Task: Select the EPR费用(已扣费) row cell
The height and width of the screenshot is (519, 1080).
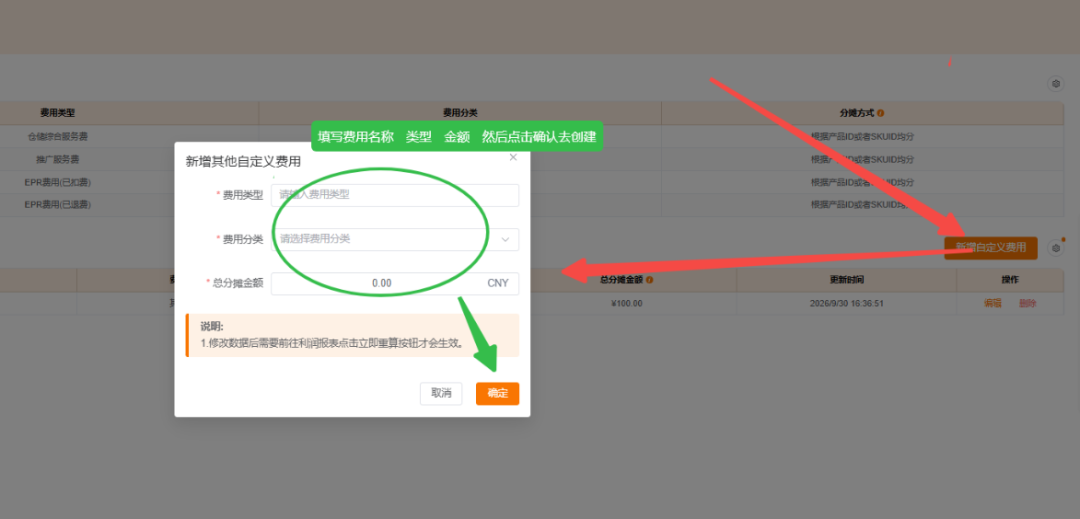Action: coord(58,182)
